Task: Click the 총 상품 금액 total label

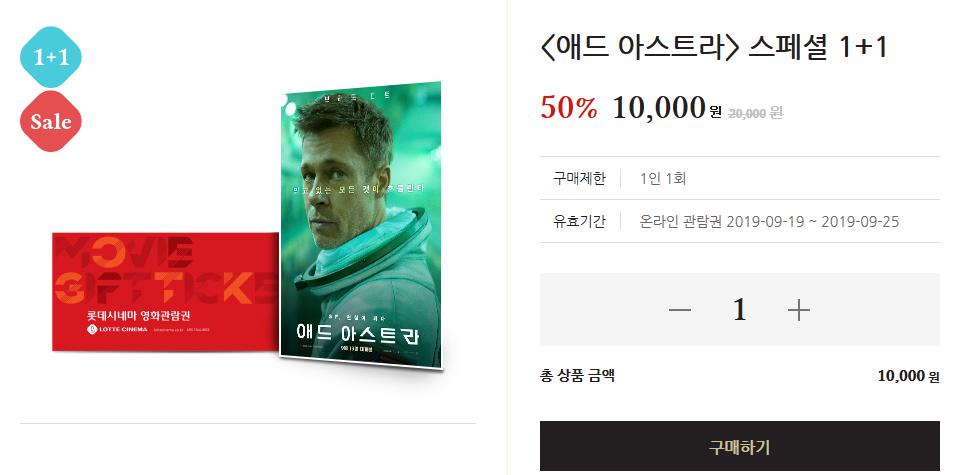Action: click(x=577, y=375)
